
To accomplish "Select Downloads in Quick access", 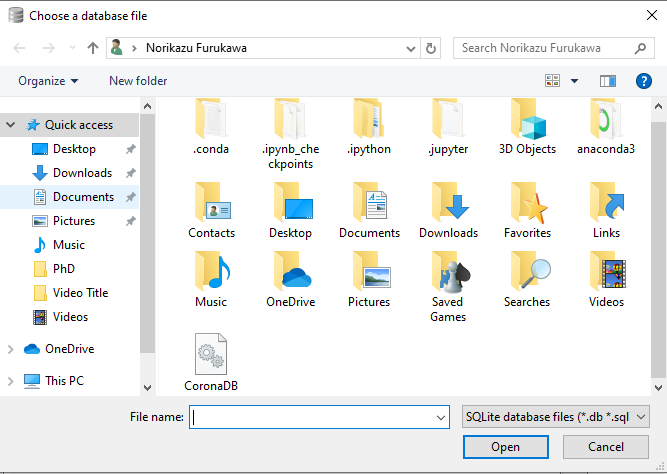I will click(x=74, y=173).
